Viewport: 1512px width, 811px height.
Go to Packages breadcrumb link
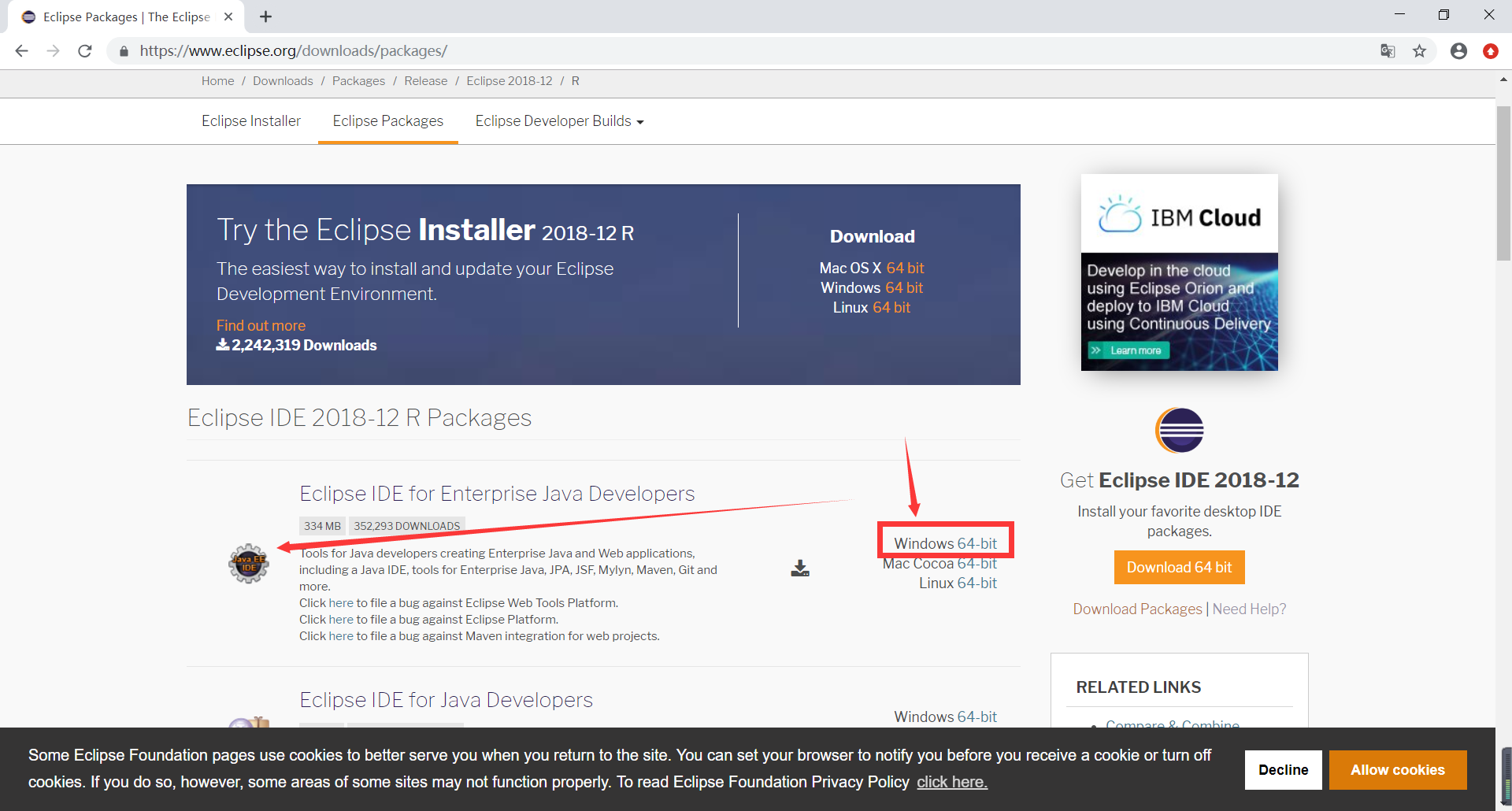(x=358, y=81)
